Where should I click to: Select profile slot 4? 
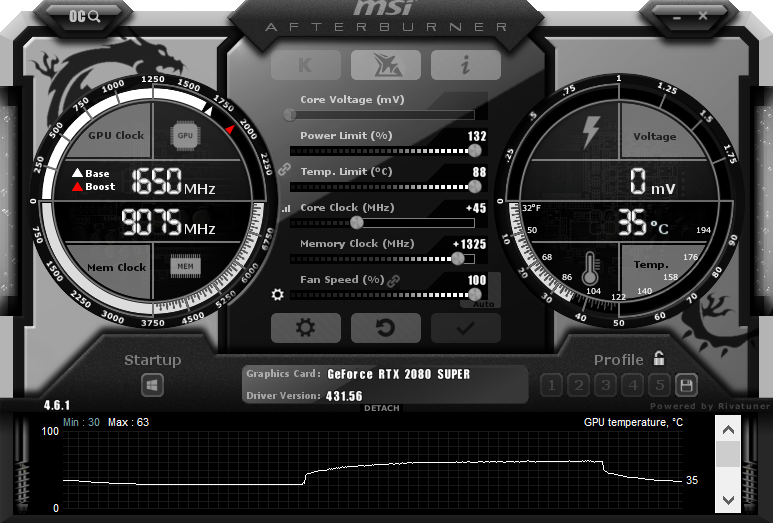pyautogui.click(x=633, y=385)
